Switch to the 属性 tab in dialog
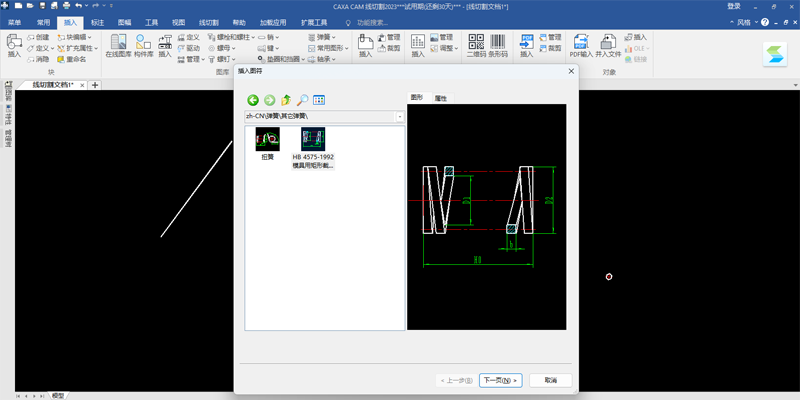The width and height of the screenshot is (800, 400). 441,98
